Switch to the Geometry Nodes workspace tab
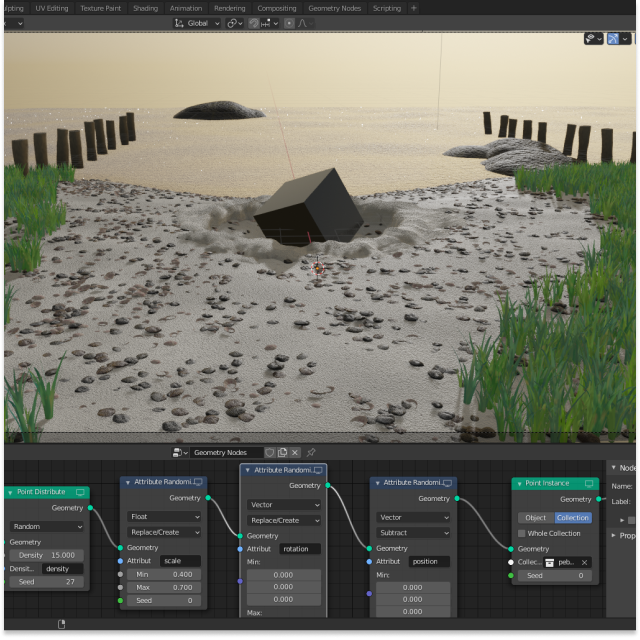640x640 pixels. click(334, 8)
